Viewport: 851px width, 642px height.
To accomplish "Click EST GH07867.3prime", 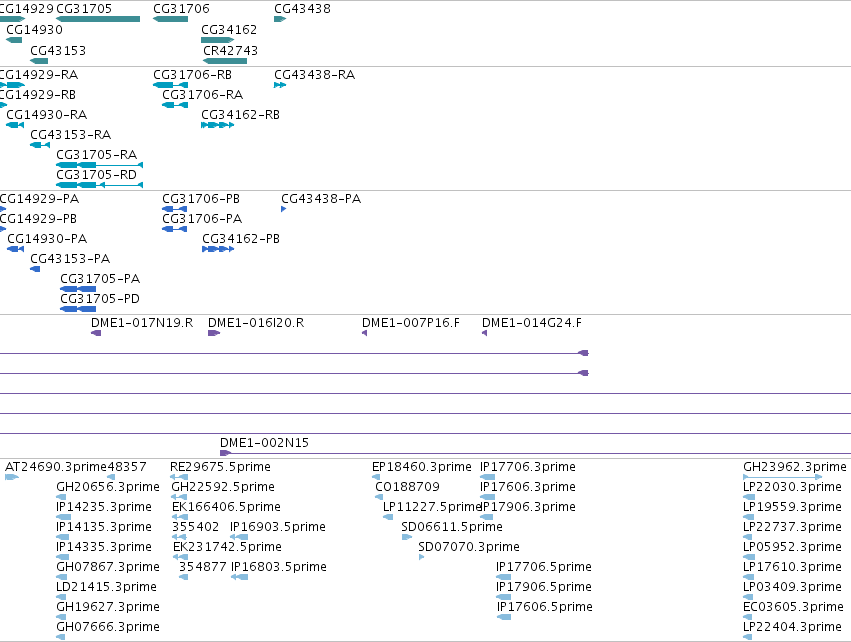I will tap(61, 577).
